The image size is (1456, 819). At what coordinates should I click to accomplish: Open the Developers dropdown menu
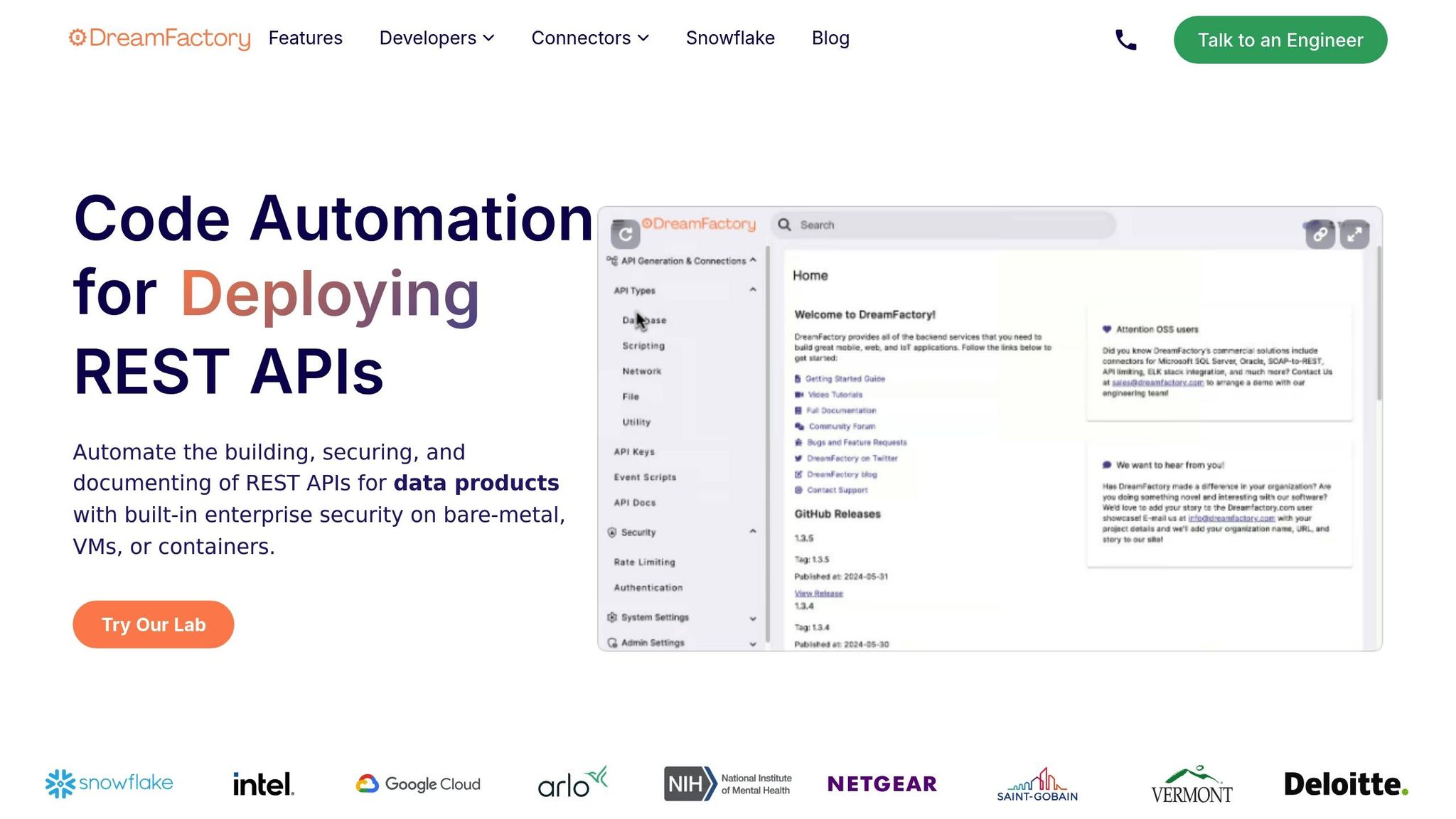pos(437,38)
